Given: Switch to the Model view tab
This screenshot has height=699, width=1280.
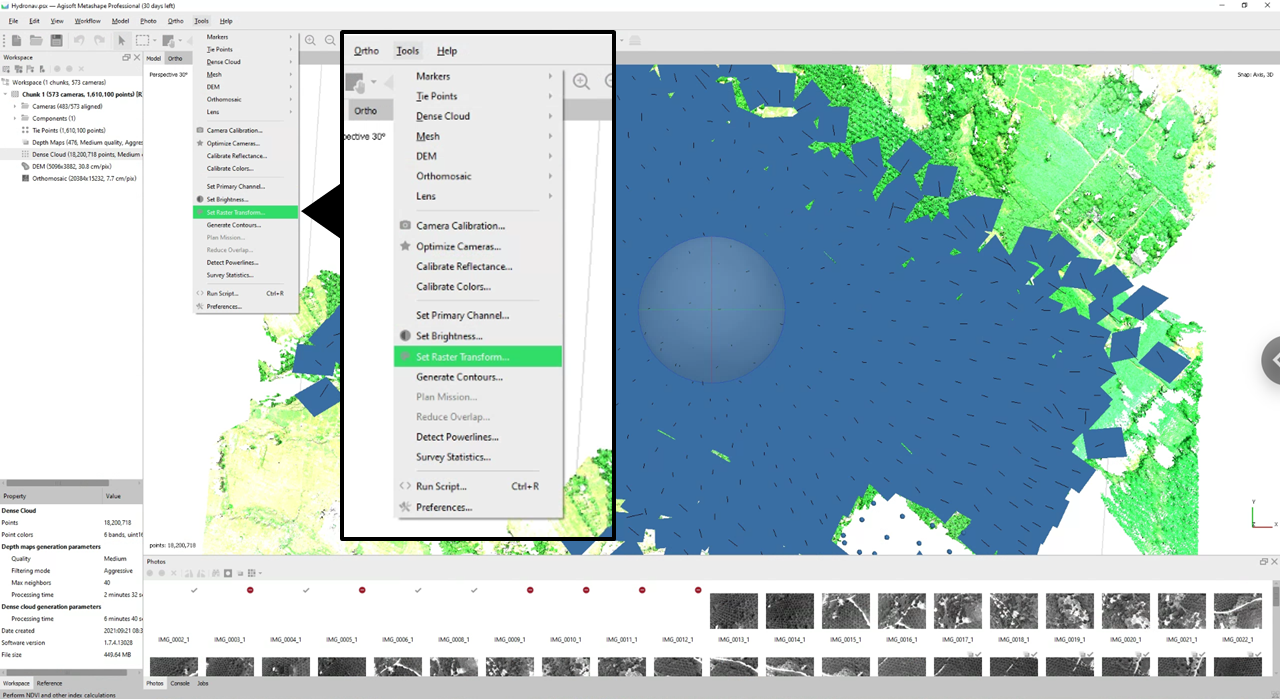Looking at the screenshot, I should click(154, 58).
